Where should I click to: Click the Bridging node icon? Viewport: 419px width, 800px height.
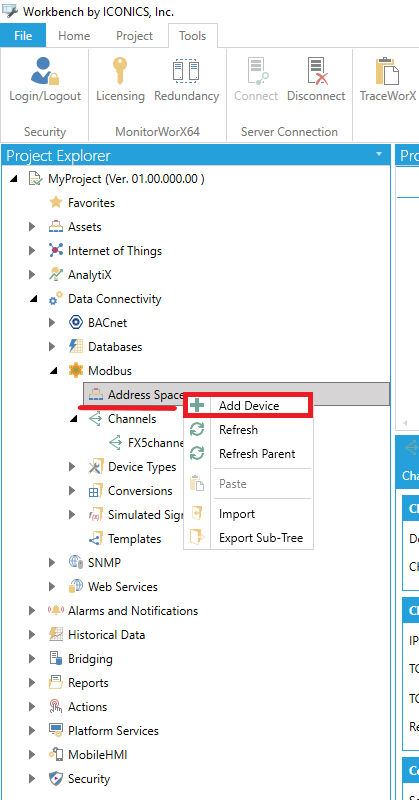point(55,658)
